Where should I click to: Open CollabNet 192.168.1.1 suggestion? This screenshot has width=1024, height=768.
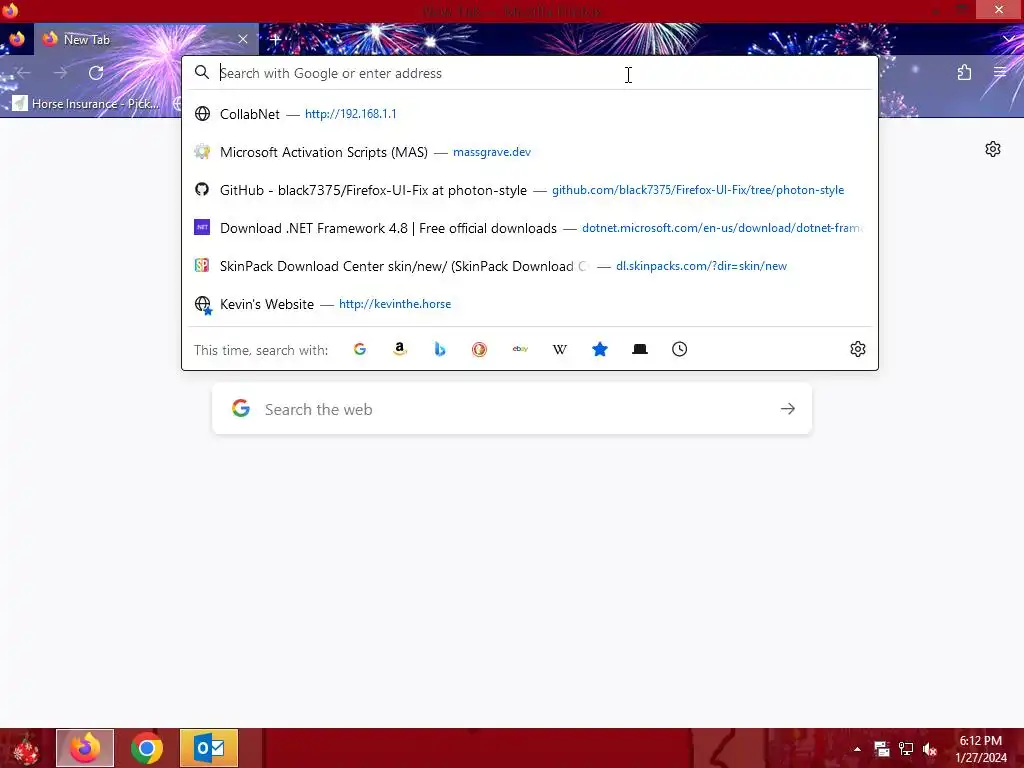(x=530, y=114)
